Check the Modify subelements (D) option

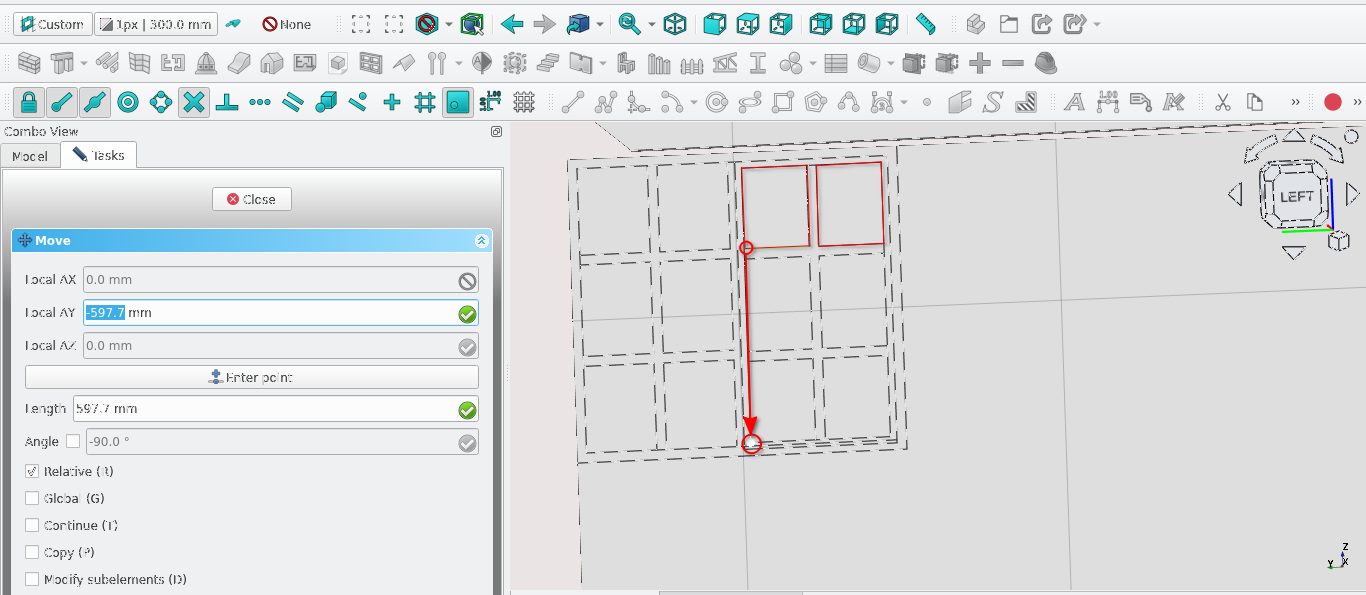[32, 579]
